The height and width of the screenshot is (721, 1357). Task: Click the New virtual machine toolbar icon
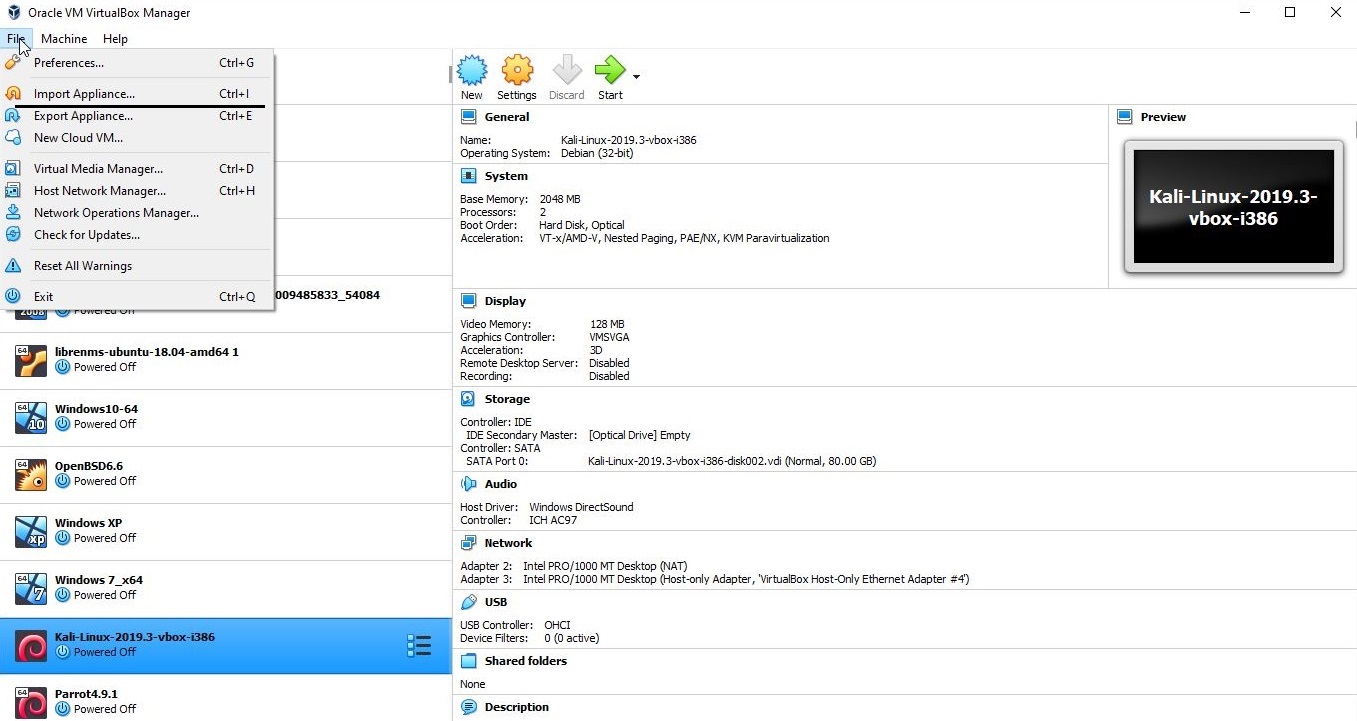click(472, 78)
